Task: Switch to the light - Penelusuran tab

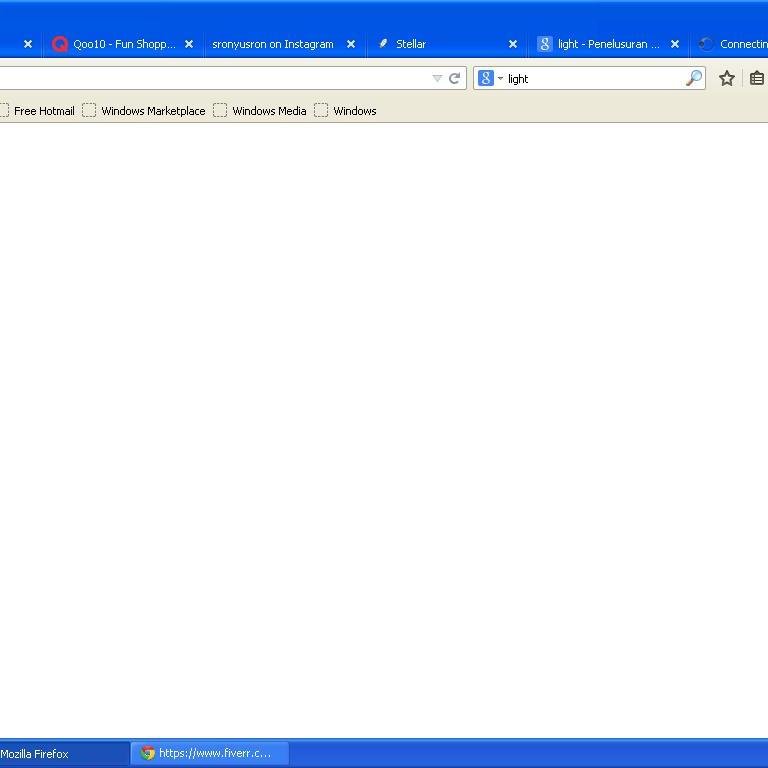Action: (x=608, y=44)
